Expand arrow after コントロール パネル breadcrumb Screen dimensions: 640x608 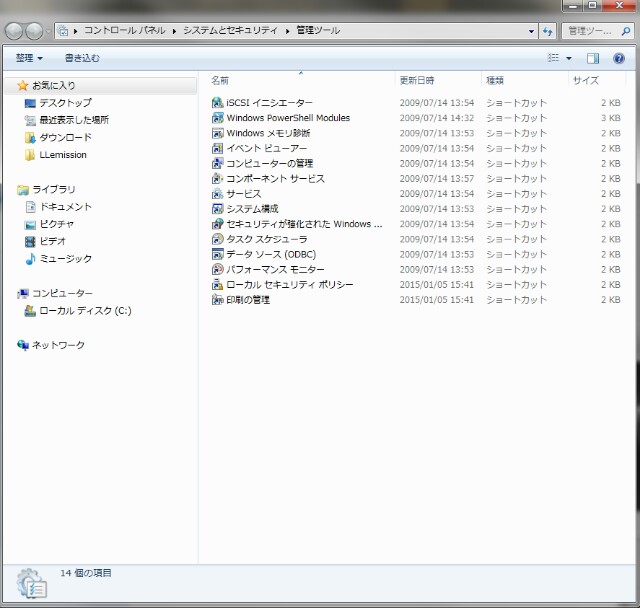point(174,31)
